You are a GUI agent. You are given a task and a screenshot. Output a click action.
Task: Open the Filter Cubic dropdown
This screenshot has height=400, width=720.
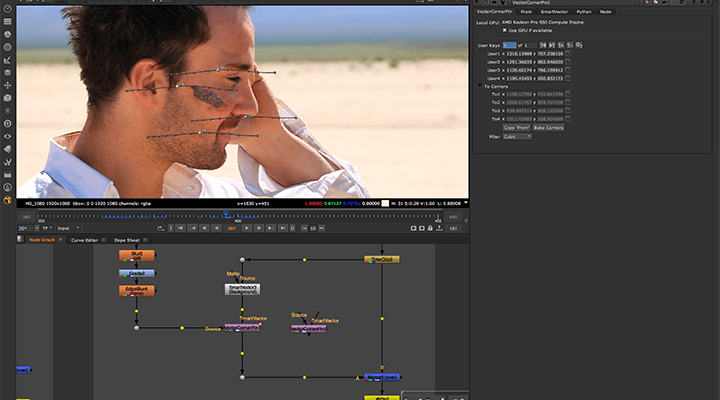point(517,137)
